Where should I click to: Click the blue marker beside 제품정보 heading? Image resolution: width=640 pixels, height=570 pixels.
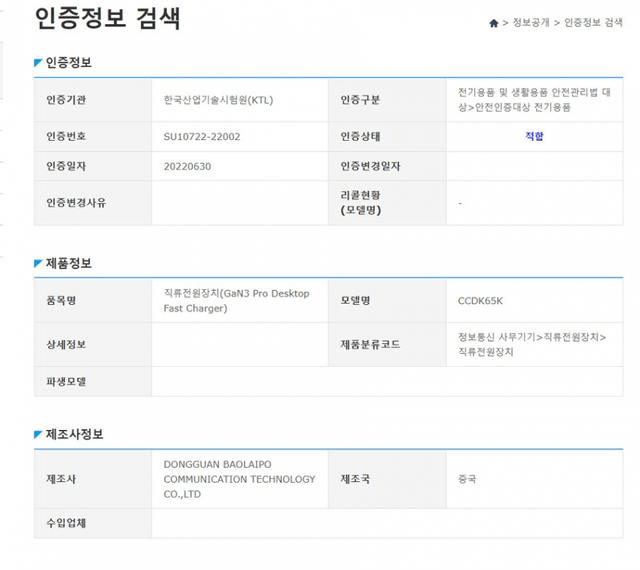[38, 263]
